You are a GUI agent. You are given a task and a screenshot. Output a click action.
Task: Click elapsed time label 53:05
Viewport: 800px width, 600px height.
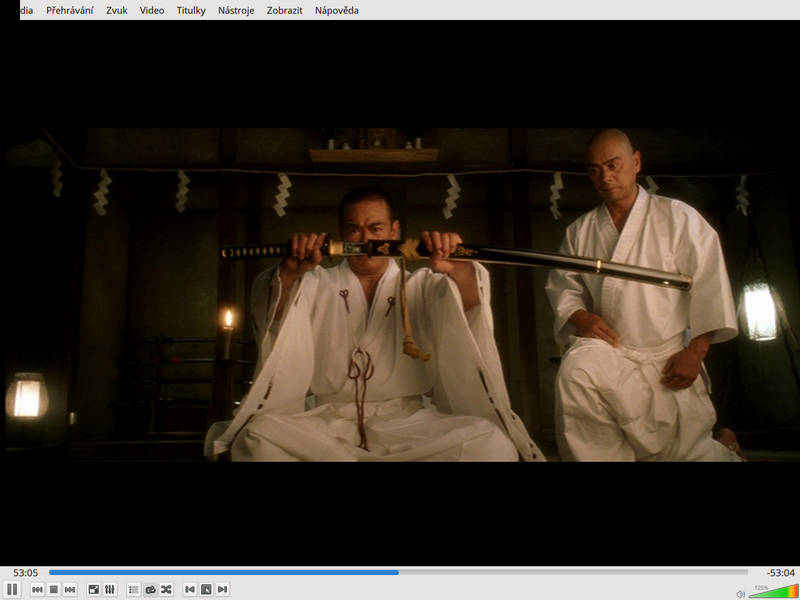(26, 573)
